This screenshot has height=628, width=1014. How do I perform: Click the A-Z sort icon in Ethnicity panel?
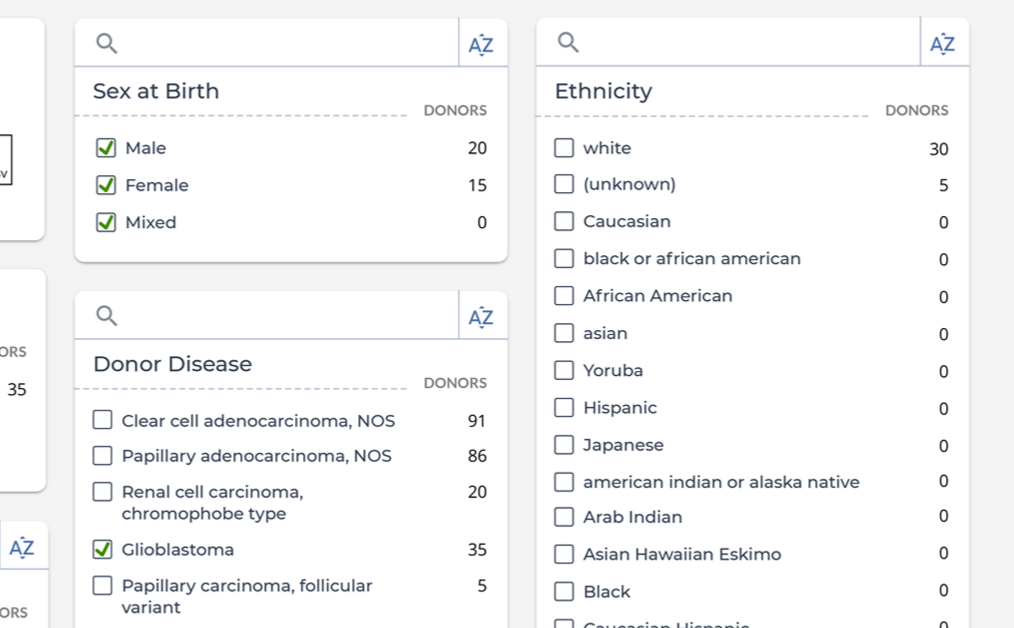click(x=942, y=44)
